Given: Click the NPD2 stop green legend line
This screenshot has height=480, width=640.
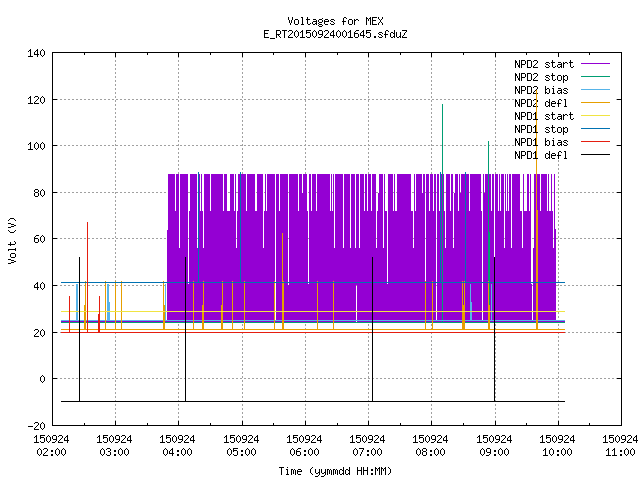Looking at the screenshot, I should (x=595, y=77).
